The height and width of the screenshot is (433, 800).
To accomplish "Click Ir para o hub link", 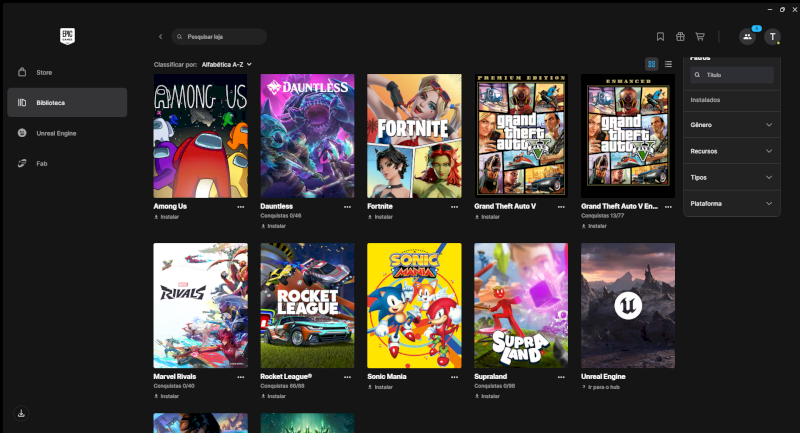I will (601, 387).
